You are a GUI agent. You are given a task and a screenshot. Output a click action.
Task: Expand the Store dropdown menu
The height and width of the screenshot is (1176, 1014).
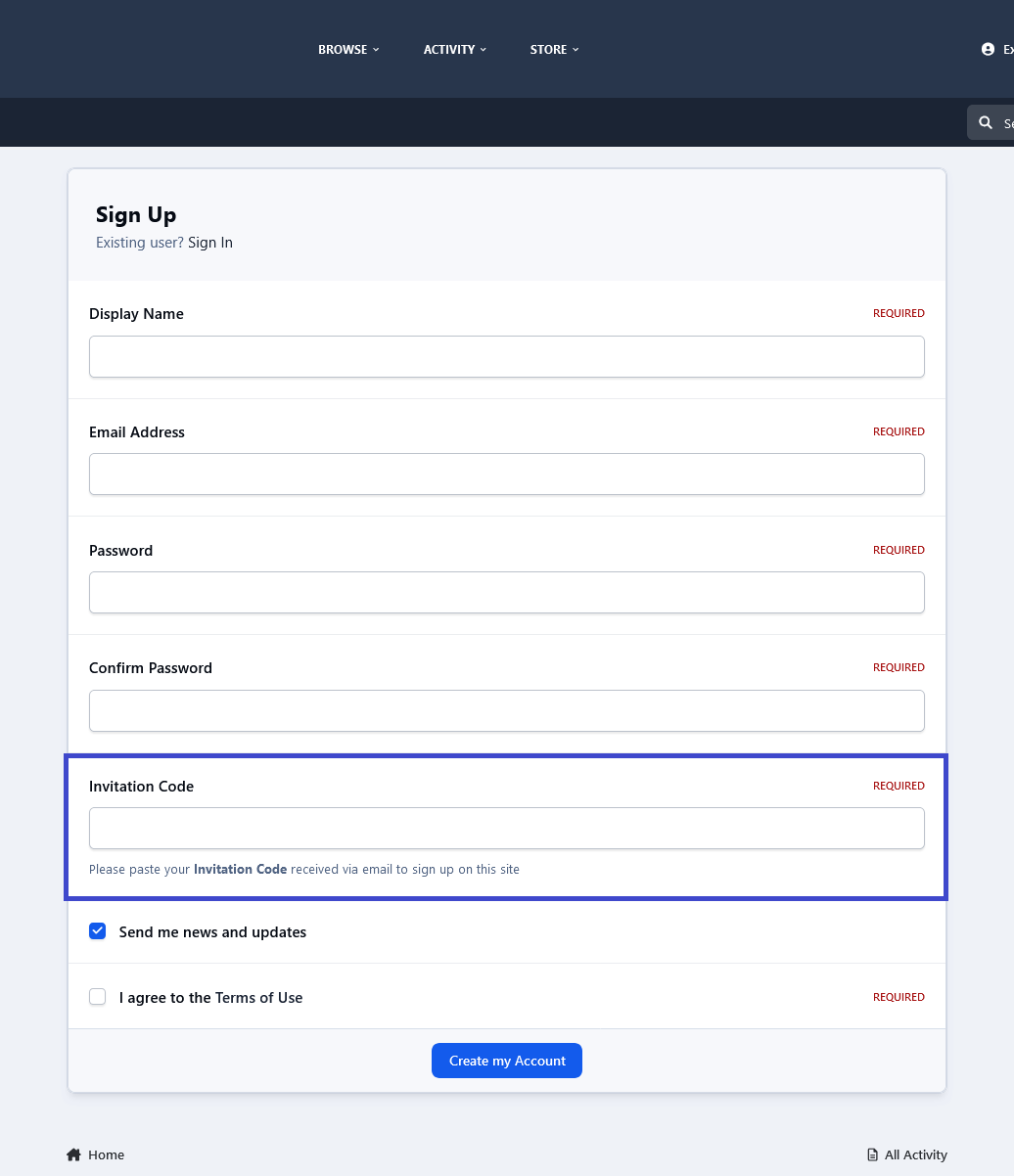[x=554, y=49]
